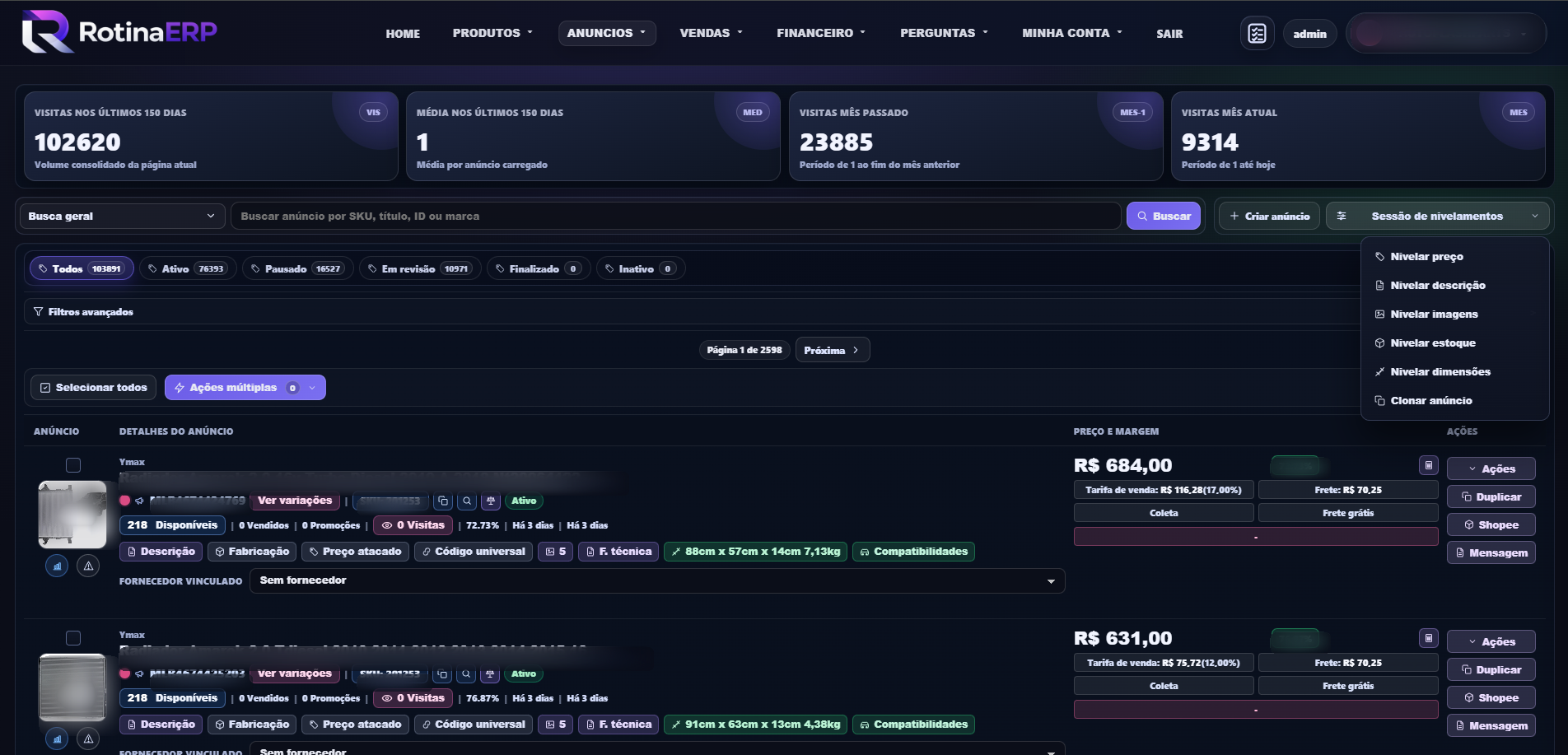Open Ações dropdown for R$ 631,00 listing

[1491, 641]
